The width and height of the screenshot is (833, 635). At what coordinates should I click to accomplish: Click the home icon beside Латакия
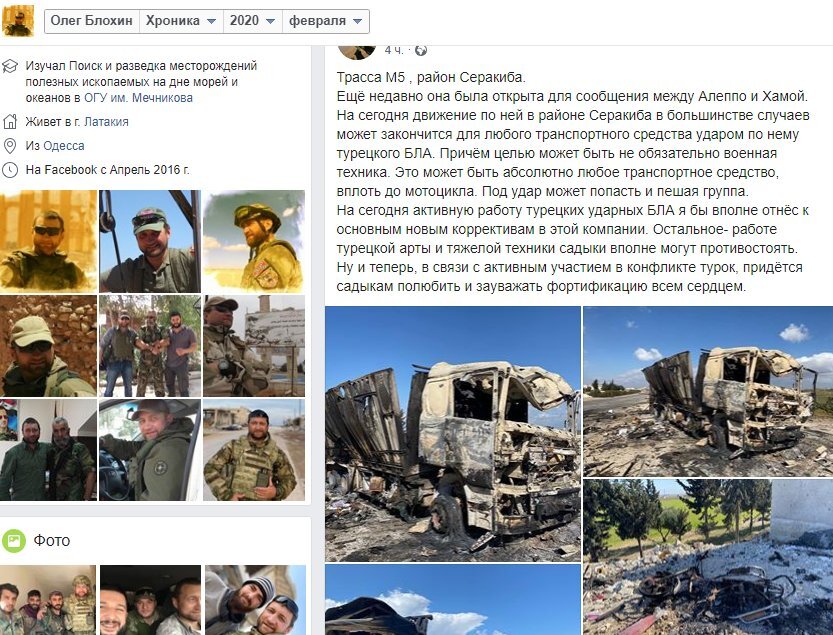pos(10,122)
